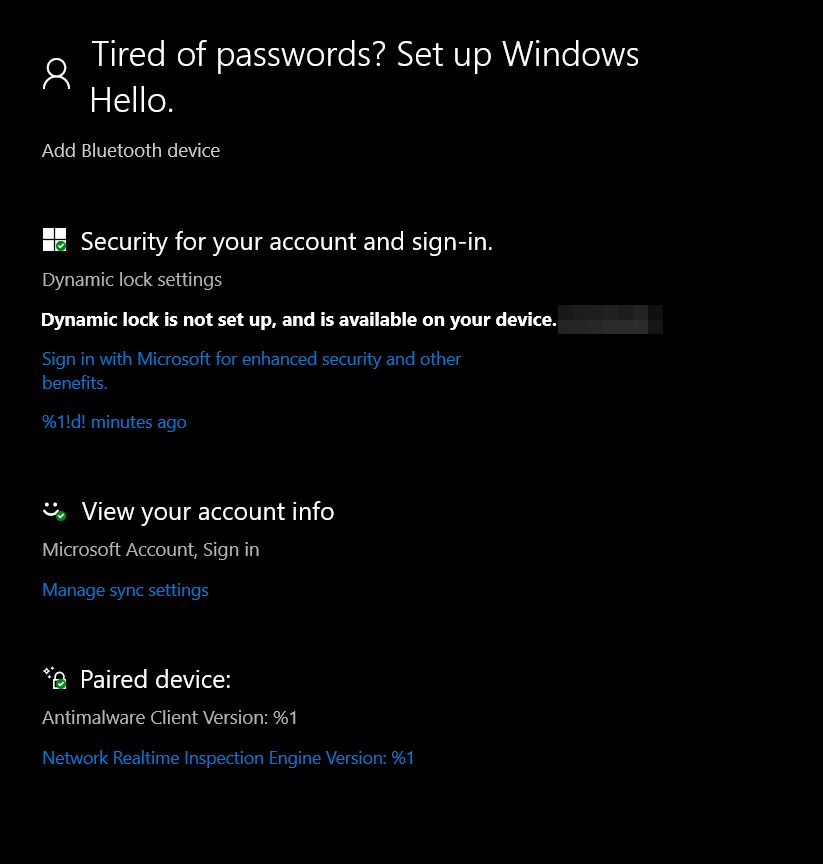823x864 pixels.
Task: Click "Antimalware Client Version: %1" text
Action: [x=170, y=718]
